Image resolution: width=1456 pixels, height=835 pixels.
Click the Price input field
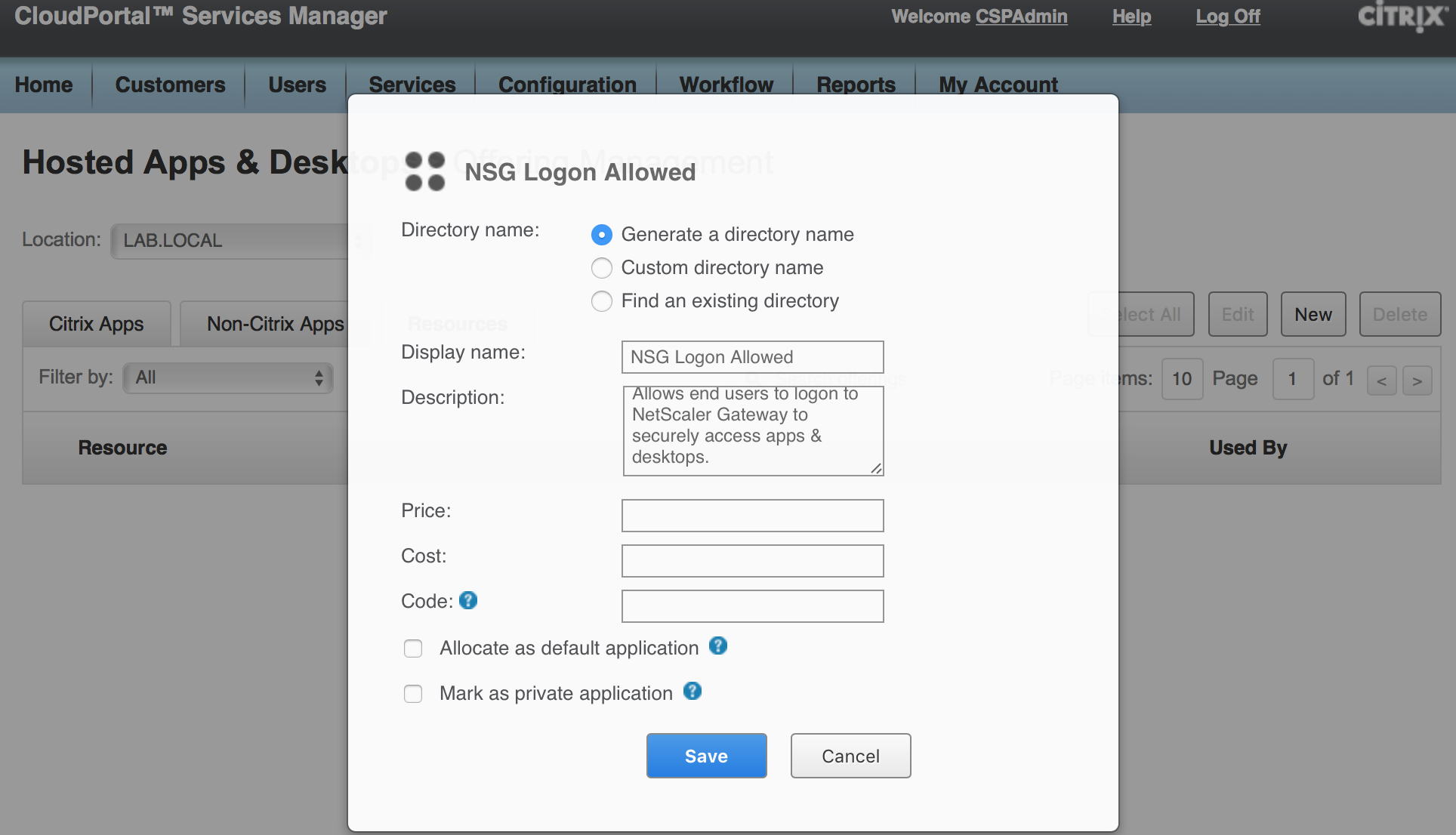click(752, 516)
